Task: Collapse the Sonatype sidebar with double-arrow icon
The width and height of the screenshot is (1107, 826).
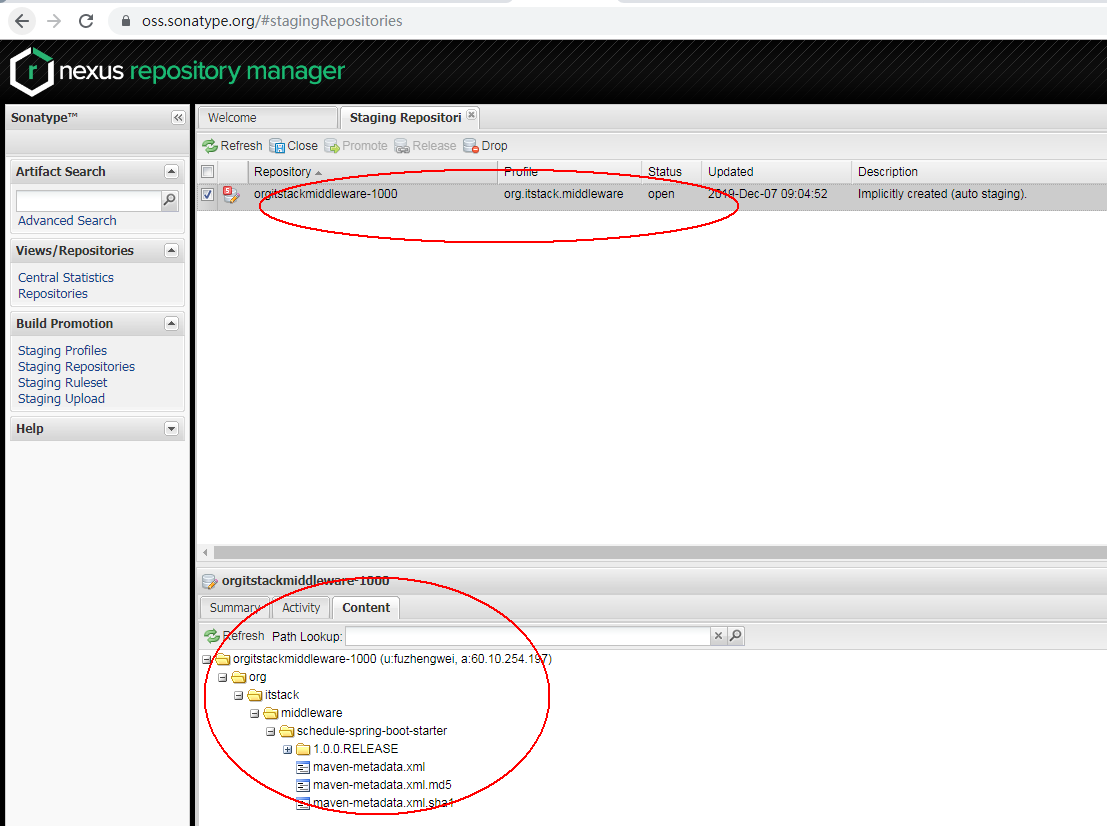Action: (x=178, y=118)
